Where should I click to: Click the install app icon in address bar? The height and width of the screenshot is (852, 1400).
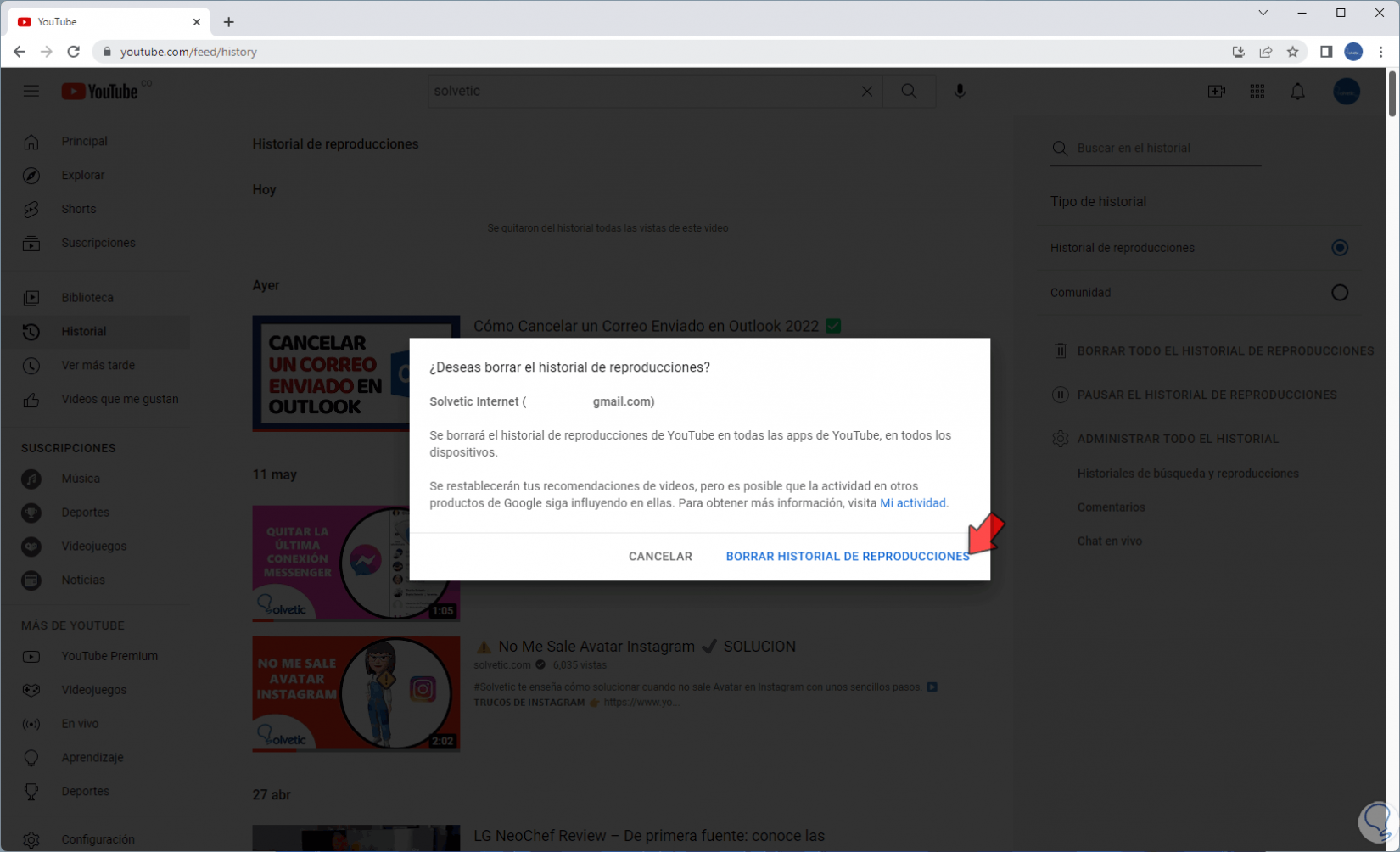[x=1239, y=52]
